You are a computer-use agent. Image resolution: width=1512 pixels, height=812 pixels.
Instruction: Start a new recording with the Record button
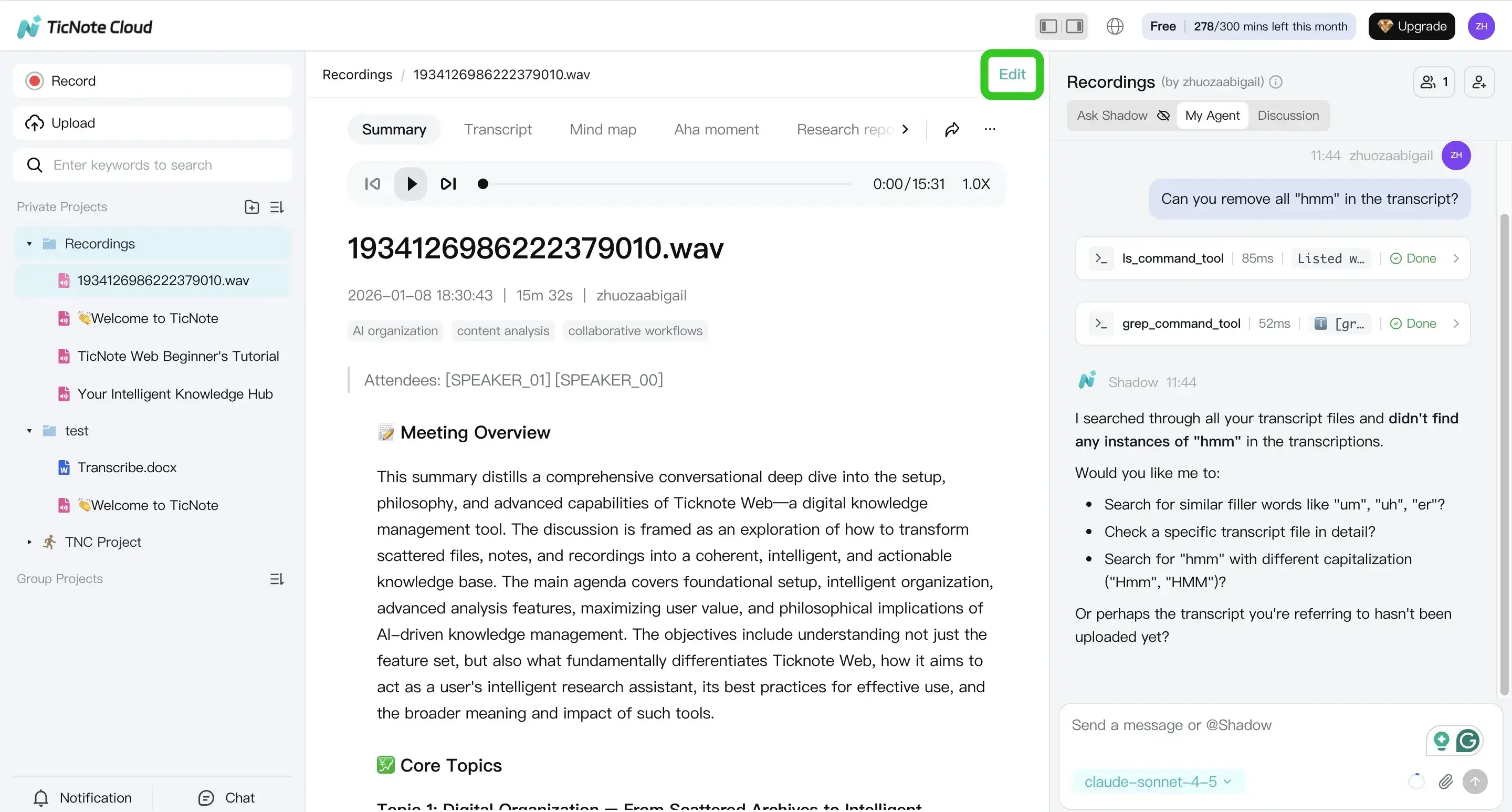click(151, 80)
